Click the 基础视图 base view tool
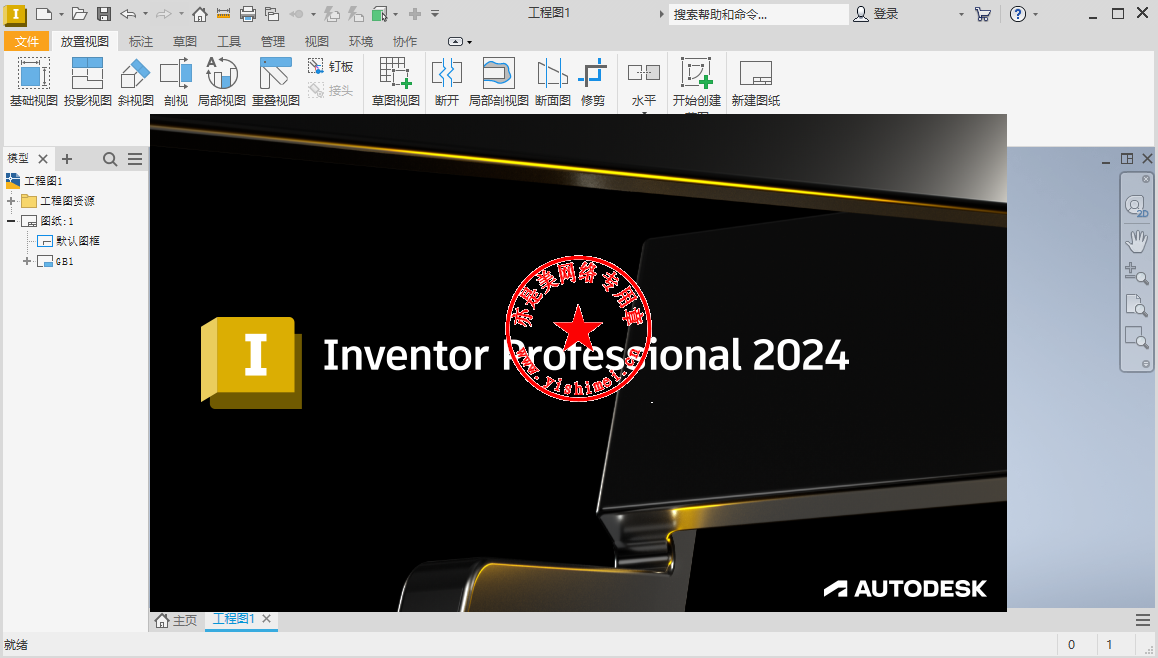The image size is (1158, 658). [33, 82]
